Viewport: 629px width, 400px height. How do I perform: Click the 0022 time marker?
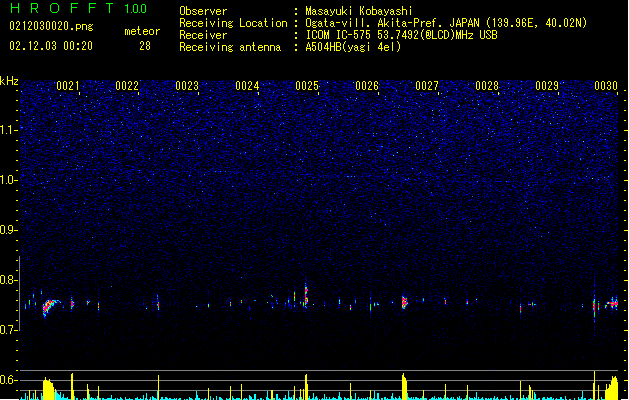127,86
